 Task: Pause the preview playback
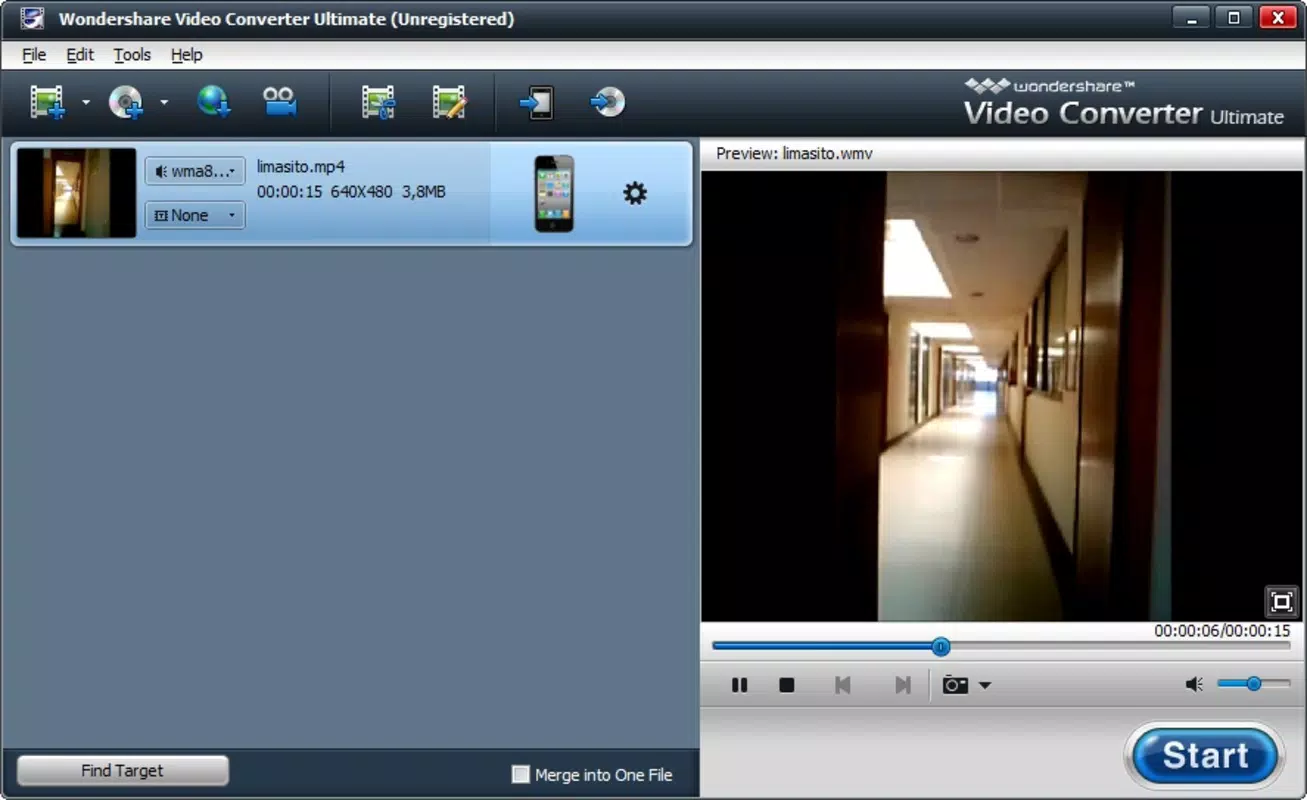739,685
